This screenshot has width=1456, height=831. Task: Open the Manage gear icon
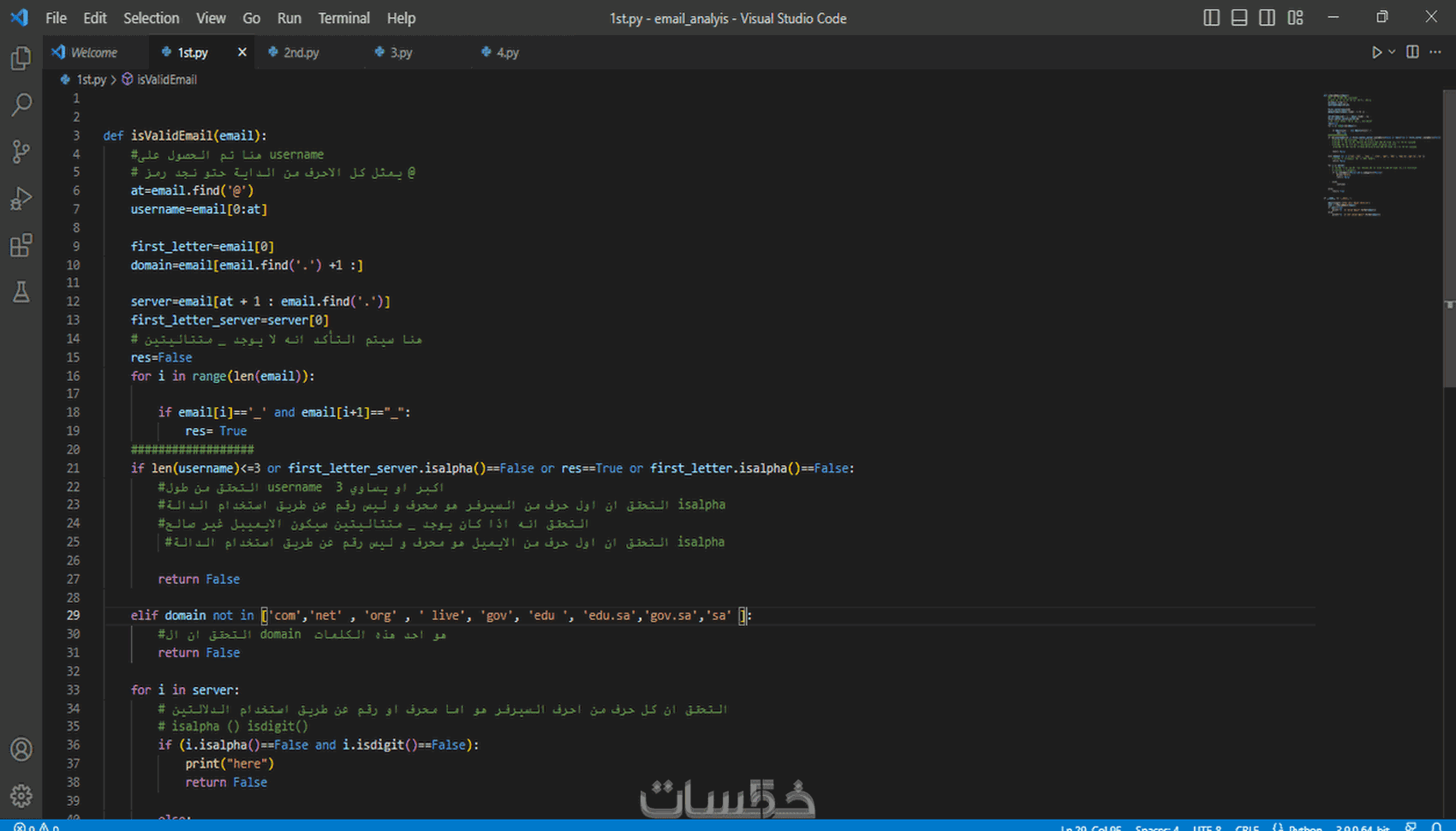[x=21, y=796]
